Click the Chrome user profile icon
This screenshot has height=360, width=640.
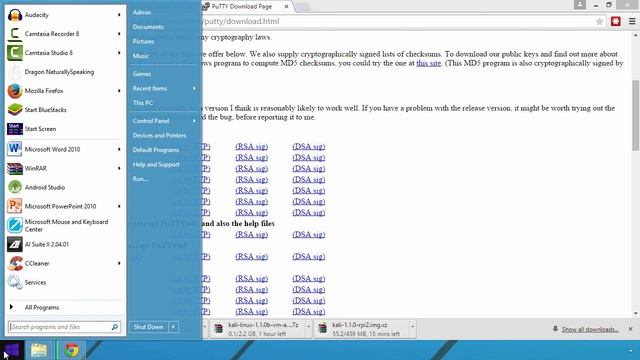(580, 4)
